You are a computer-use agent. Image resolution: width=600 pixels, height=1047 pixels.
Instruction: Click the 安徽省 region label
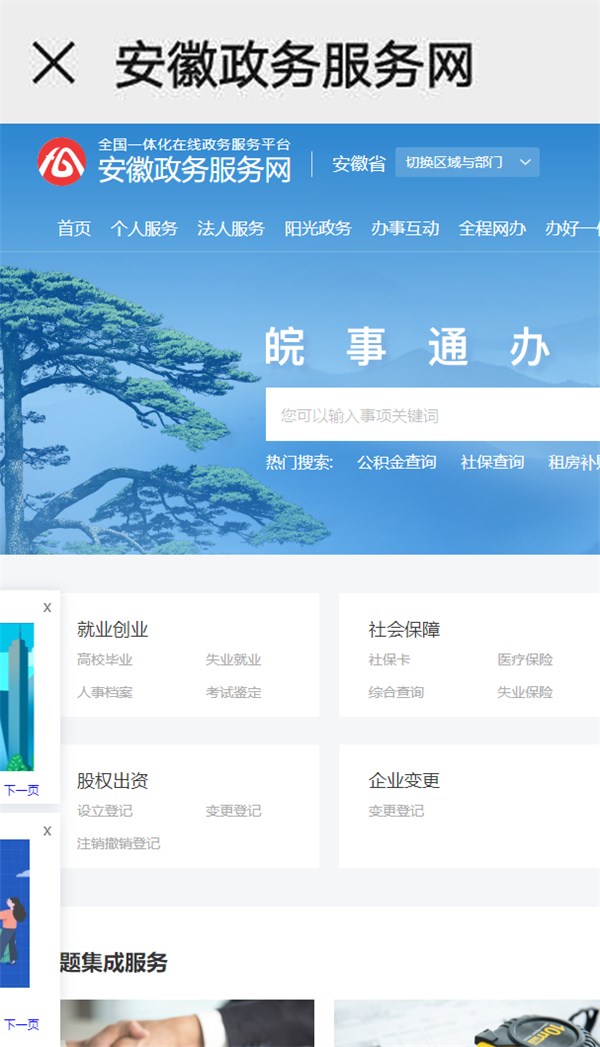point(359,164)
